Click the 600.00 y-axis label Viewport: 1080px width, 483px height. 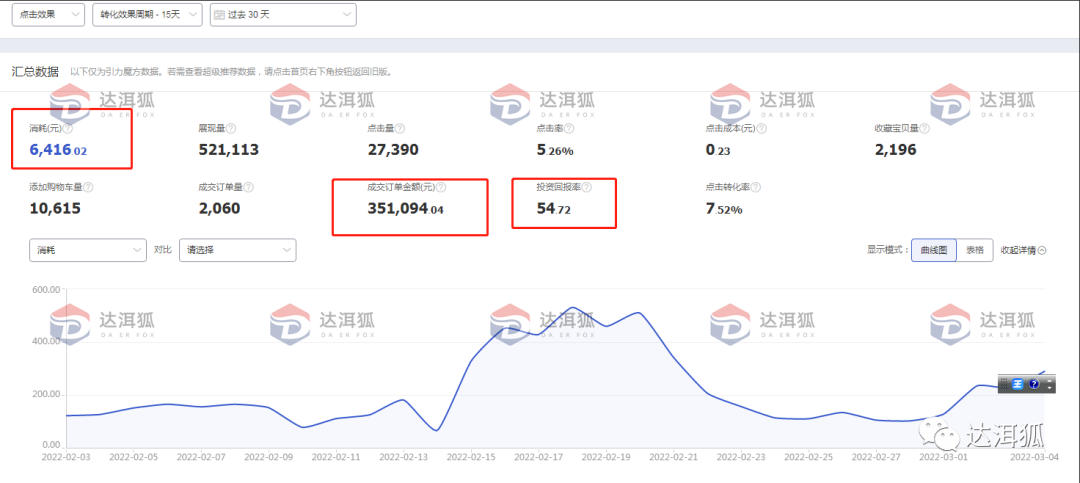(46, 289)
